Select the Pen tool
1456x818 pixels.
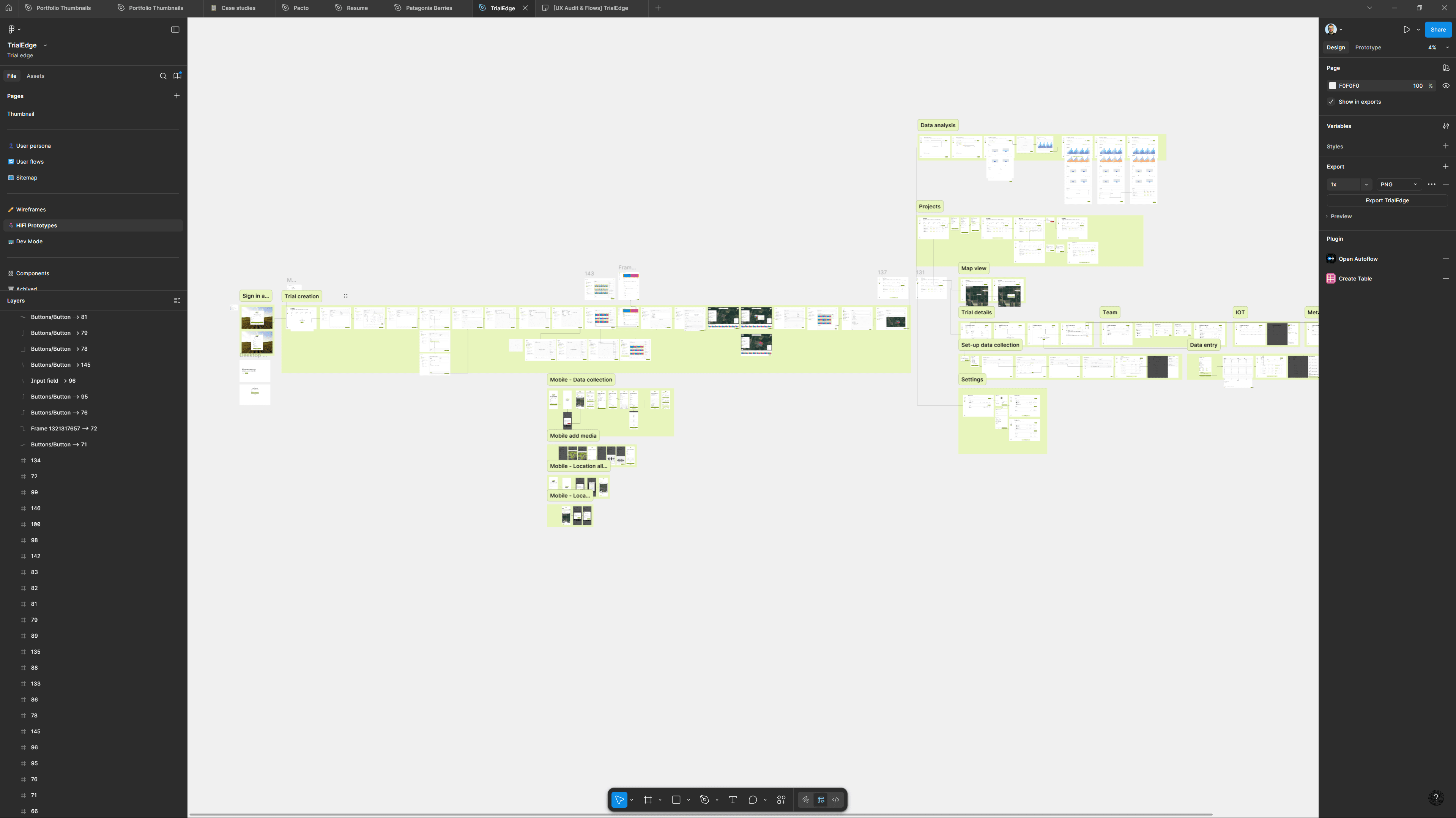pos(704,800)
